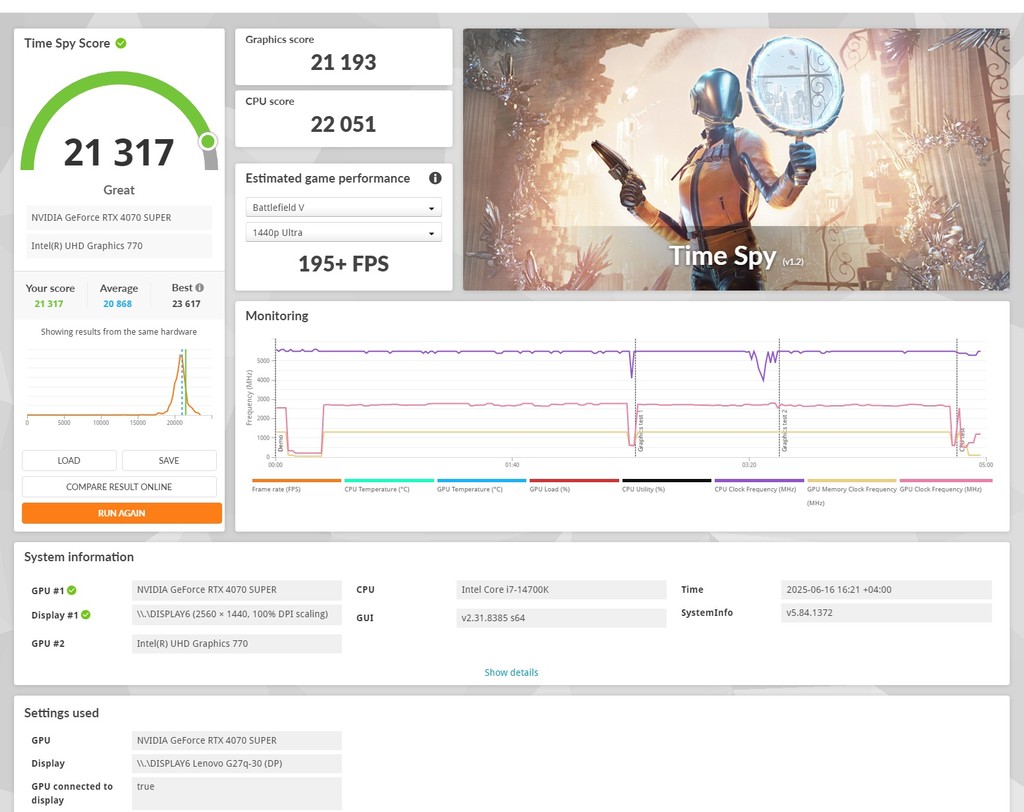Click COMPARE RESULT ONLINE button
The image size is (1024, 812).
pyautogui.click(x=120, y=487)
